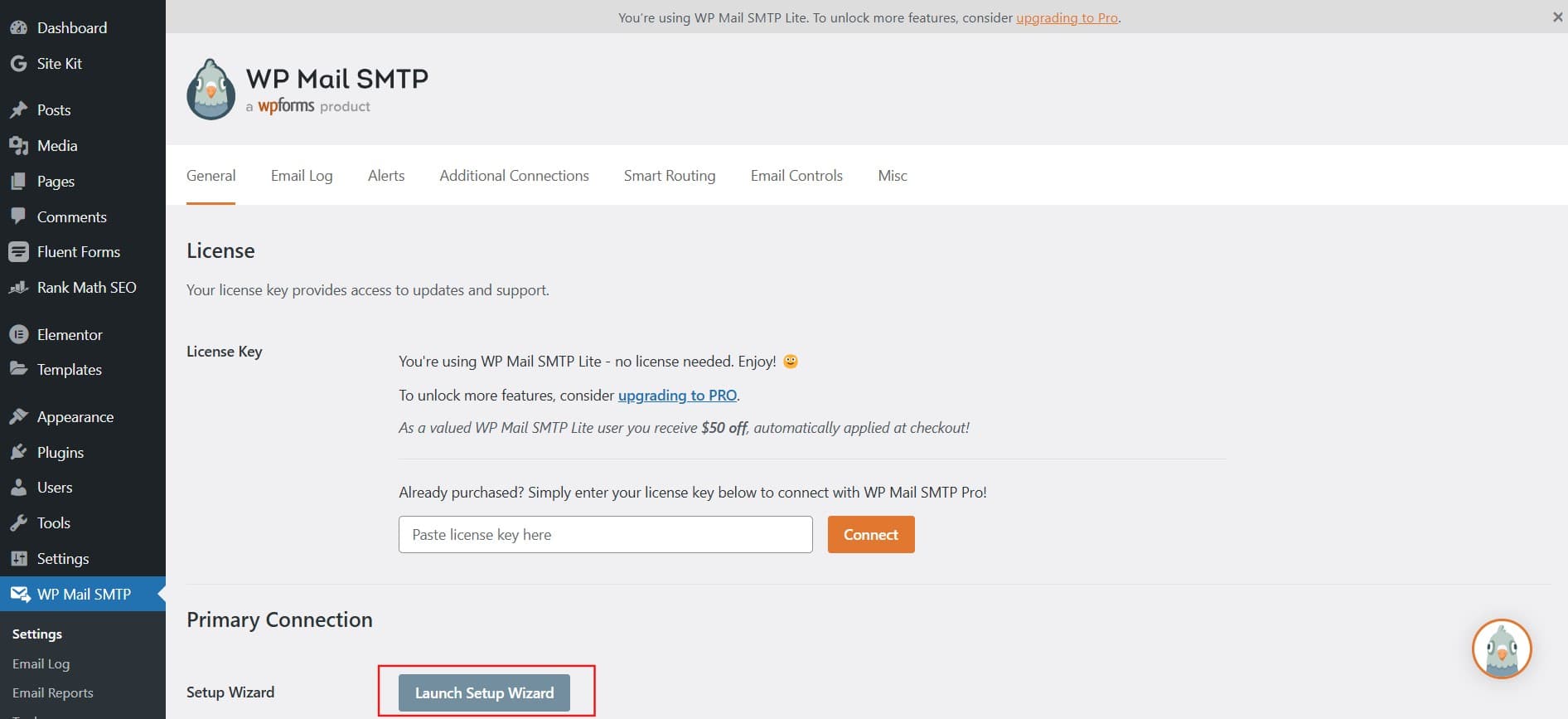
Task: Click the Pages document icon
Action: 18,181
